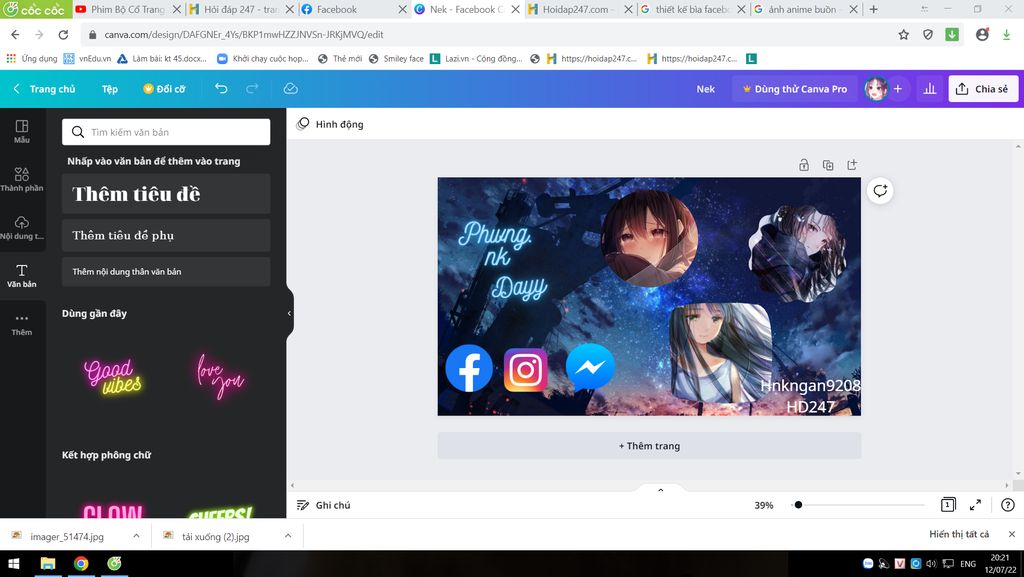
Task: Select the Messenger logo on the canvas
Action: (590, 367)
